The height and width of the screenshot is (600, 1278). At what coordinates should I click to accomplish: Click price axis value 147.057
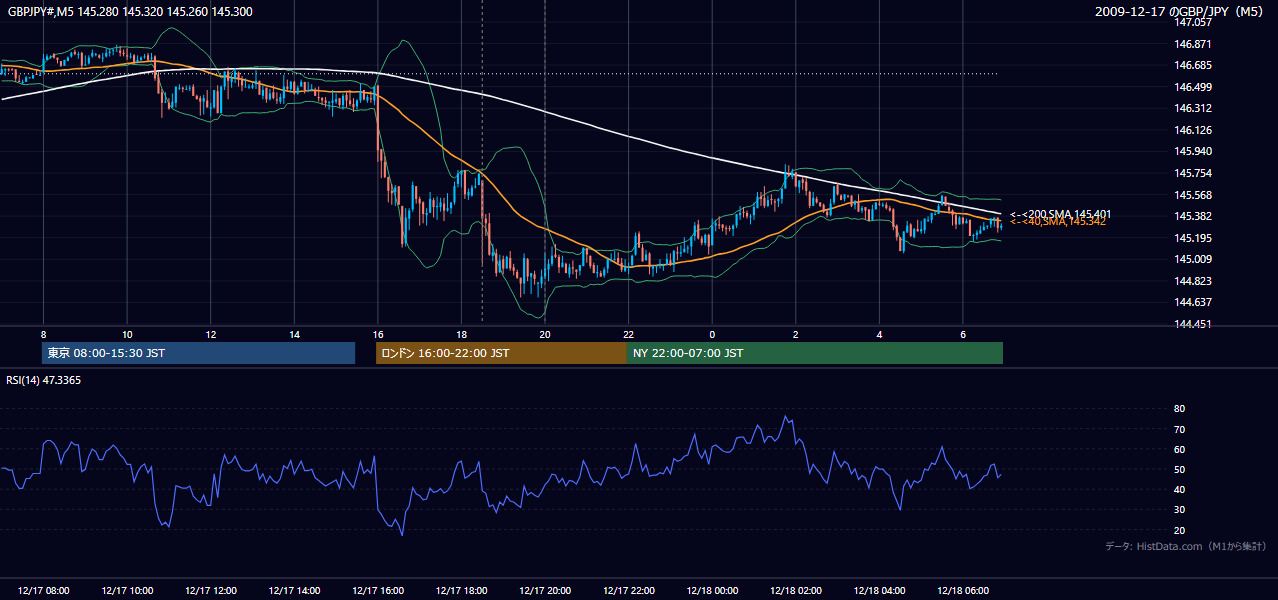(1192, 22)
